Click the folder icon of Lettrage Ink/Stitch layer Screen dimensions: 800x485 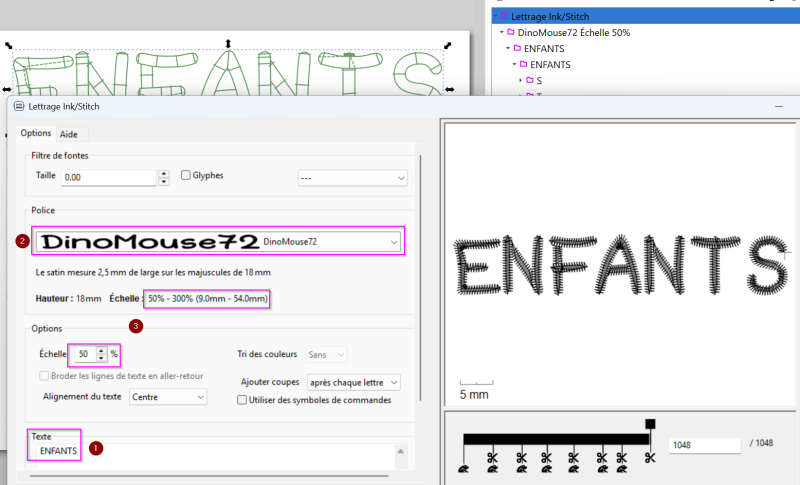pos(505,16)
